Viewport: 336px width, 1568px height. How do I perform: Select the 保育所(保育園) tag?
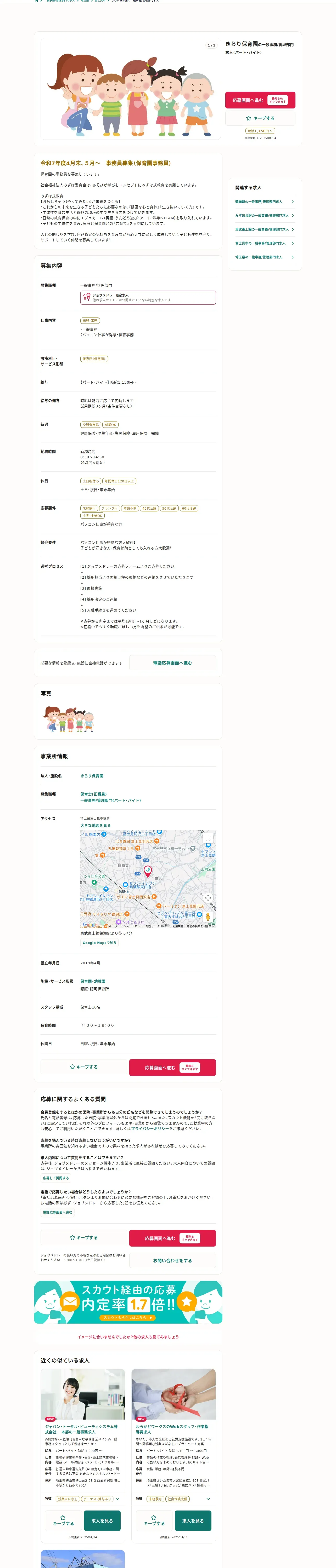94,359
